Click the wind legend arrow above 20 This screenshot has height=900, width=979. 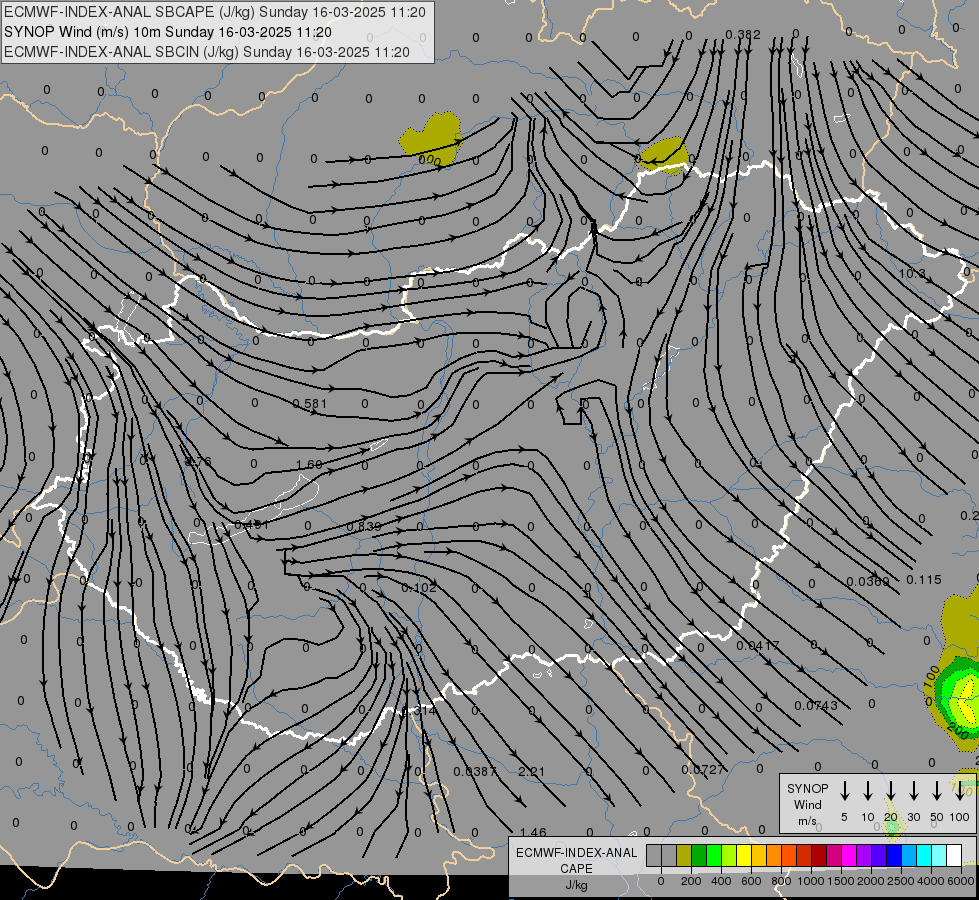(890, 790)
